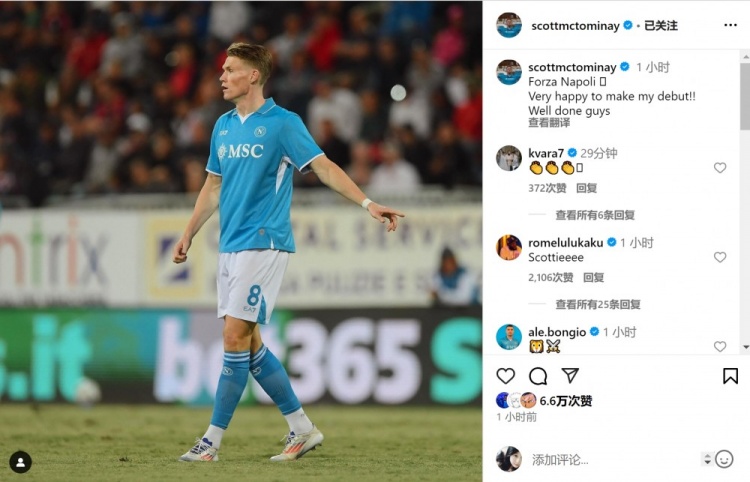Image resolution: width=750 pixels, height=482 pixels.
Task: Click comment box stepper arrows
Action: click(x=707, y=459)
